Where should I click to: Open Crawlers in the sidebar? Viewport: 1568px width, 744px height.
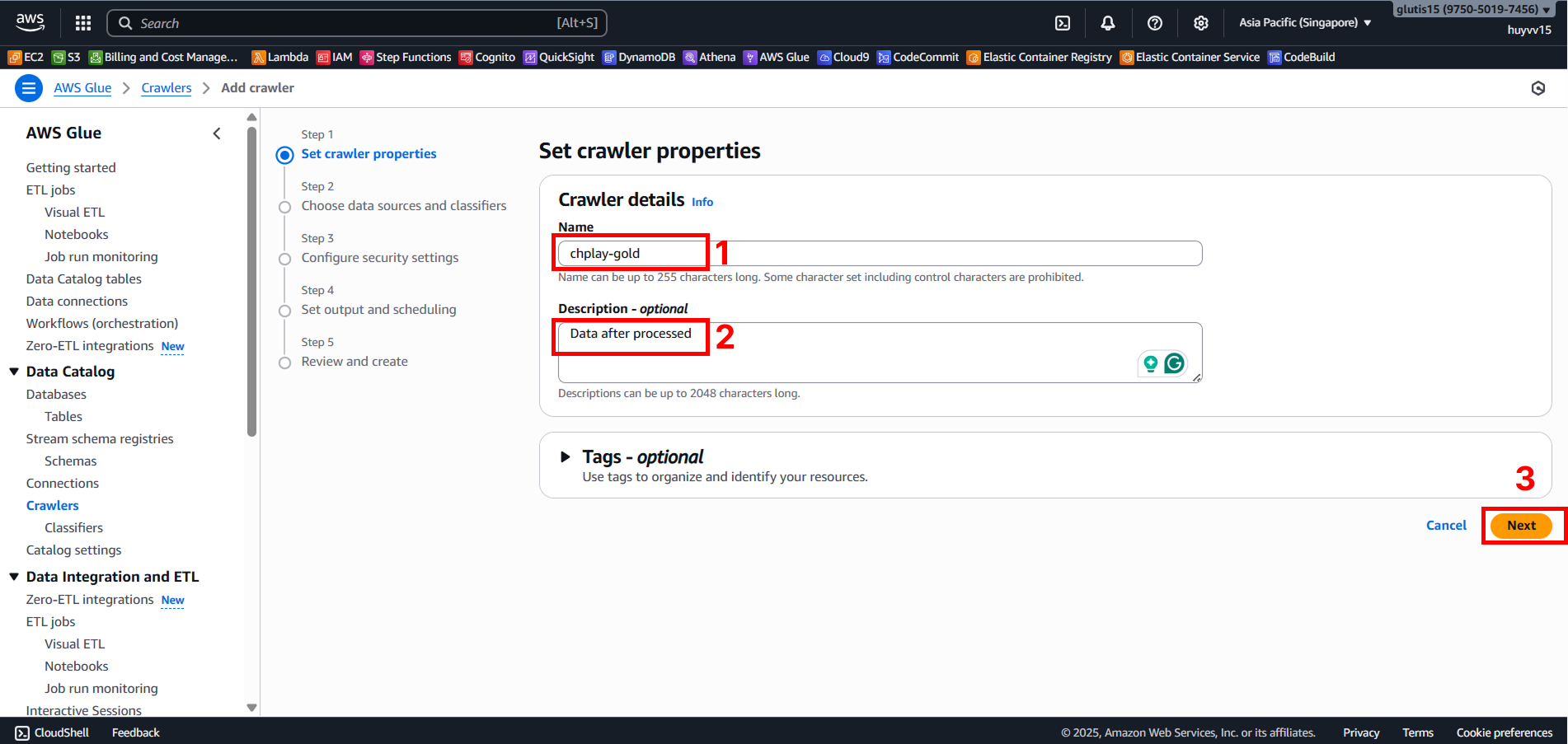pos(53,506)
